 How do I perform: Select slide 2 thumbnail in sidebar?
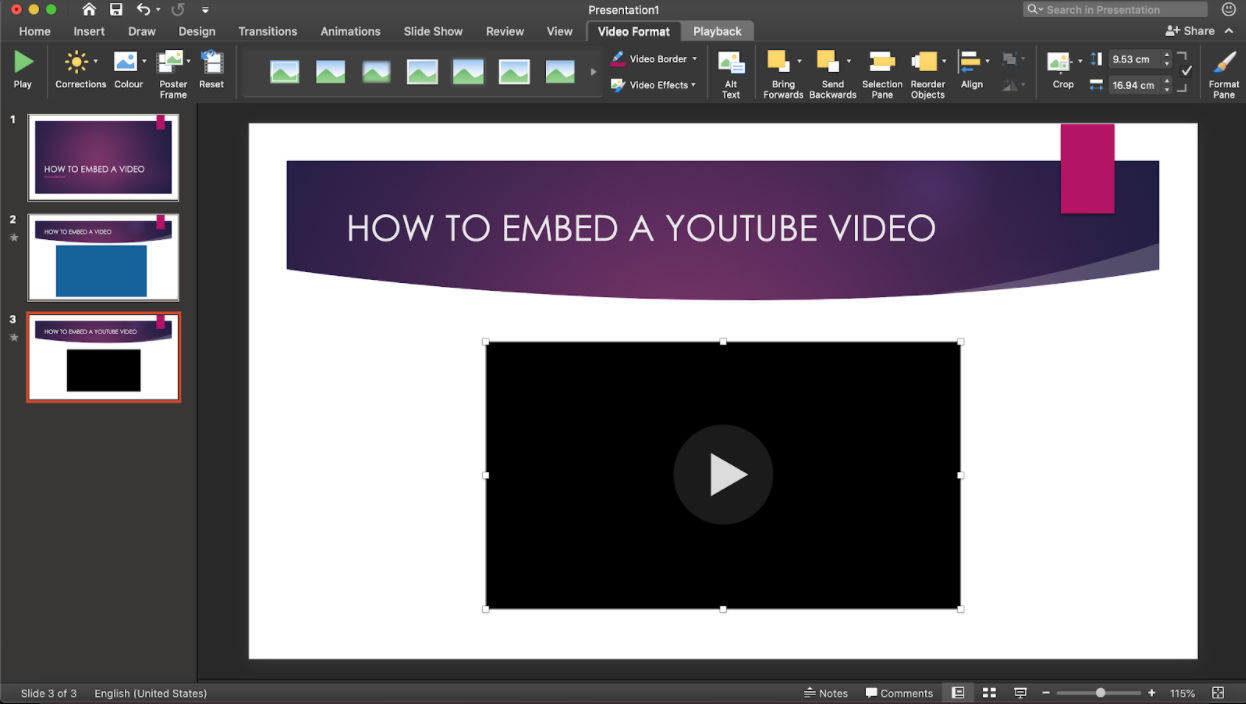click(103, 257)
